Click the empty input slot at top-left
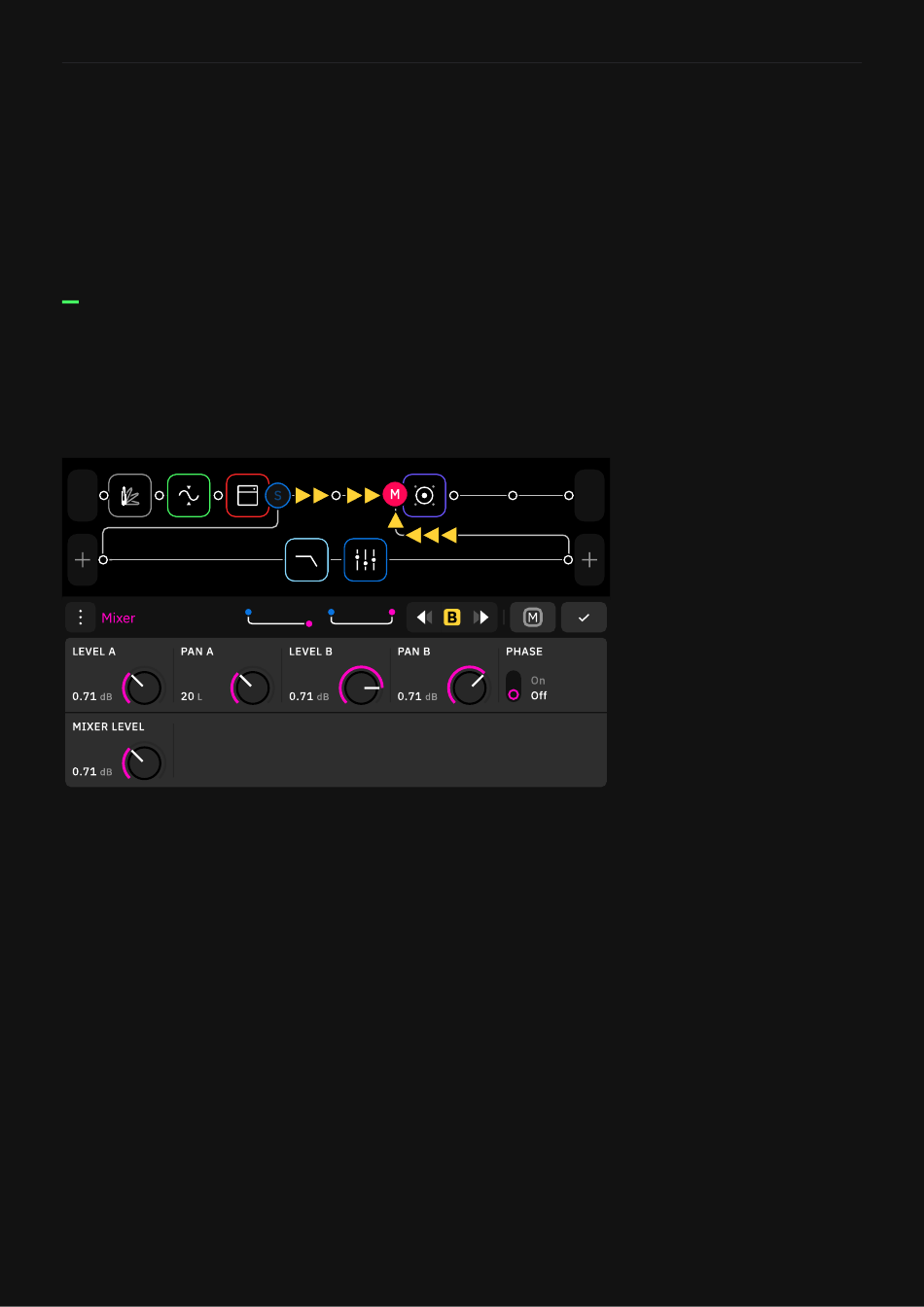This screenshot has height=1307, width=924. tap(83, 495)
